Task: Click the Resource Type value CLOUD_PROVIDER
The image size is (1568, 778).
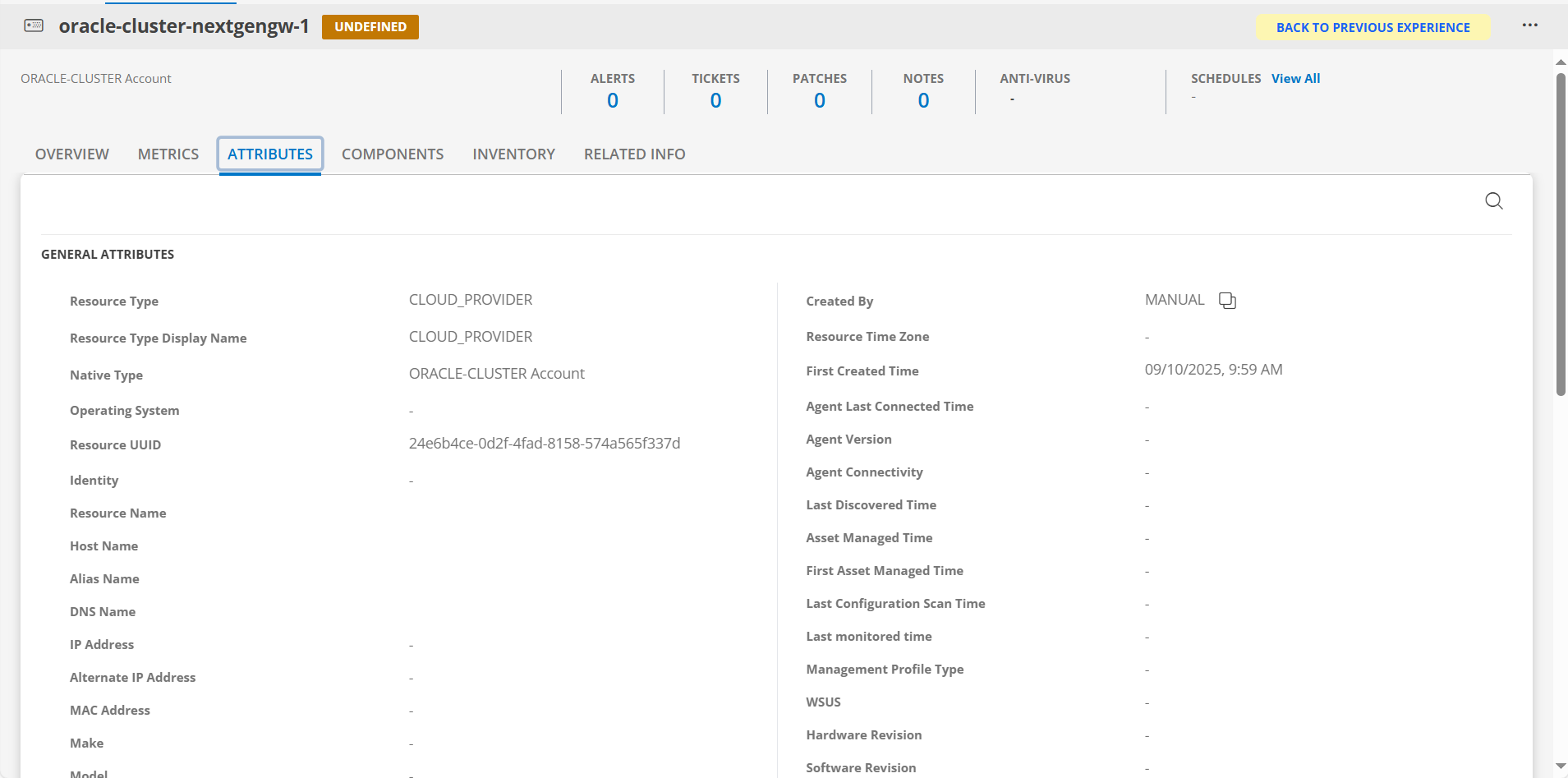Action: point(471,300)
